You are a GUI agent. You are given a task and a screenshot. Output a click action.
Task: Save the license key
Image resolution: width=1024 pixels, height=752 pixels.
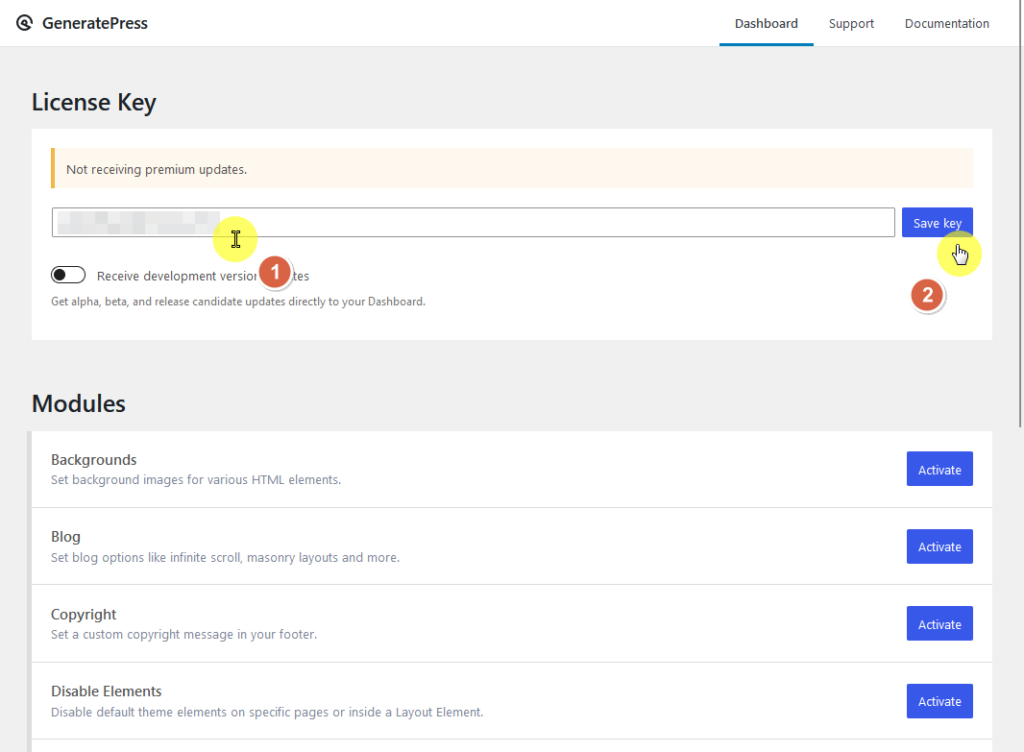(x=936, y=223)
